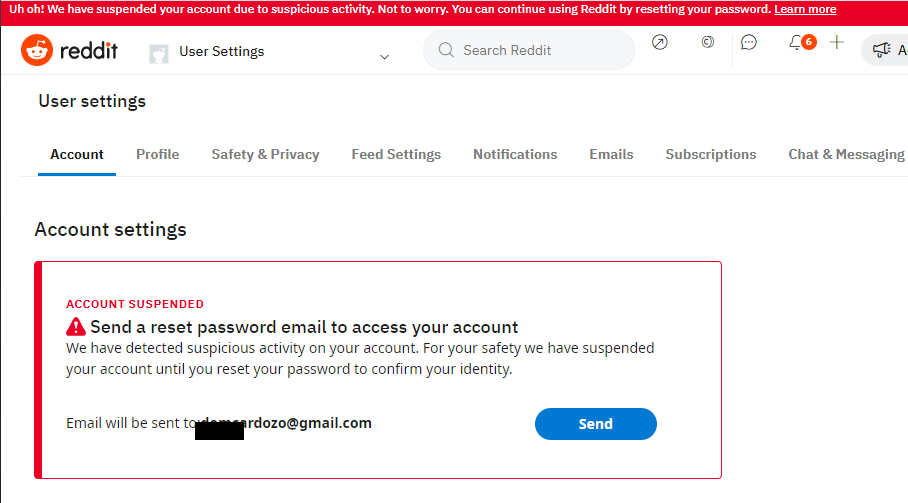Expand the User Settings dropdown chevron
This screenshot has height=503, width=908.
point(384,57)
